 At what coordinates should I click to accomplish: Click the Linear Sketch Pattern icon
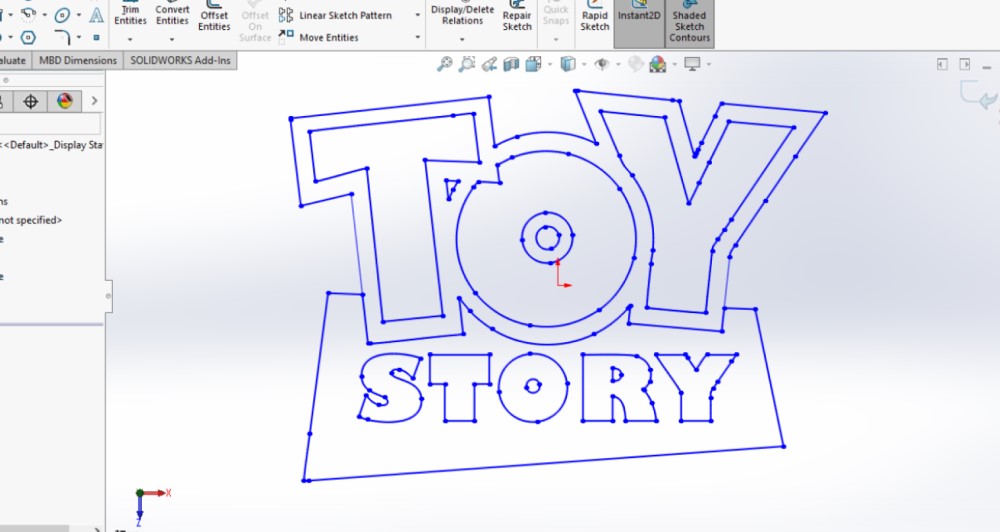point(286,15)
